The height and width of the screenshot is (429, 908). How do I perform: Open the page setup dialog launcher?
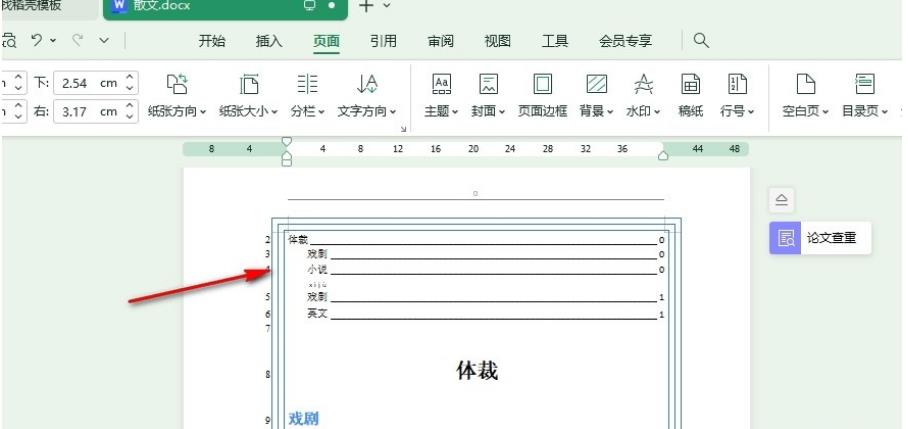(404, 129)
